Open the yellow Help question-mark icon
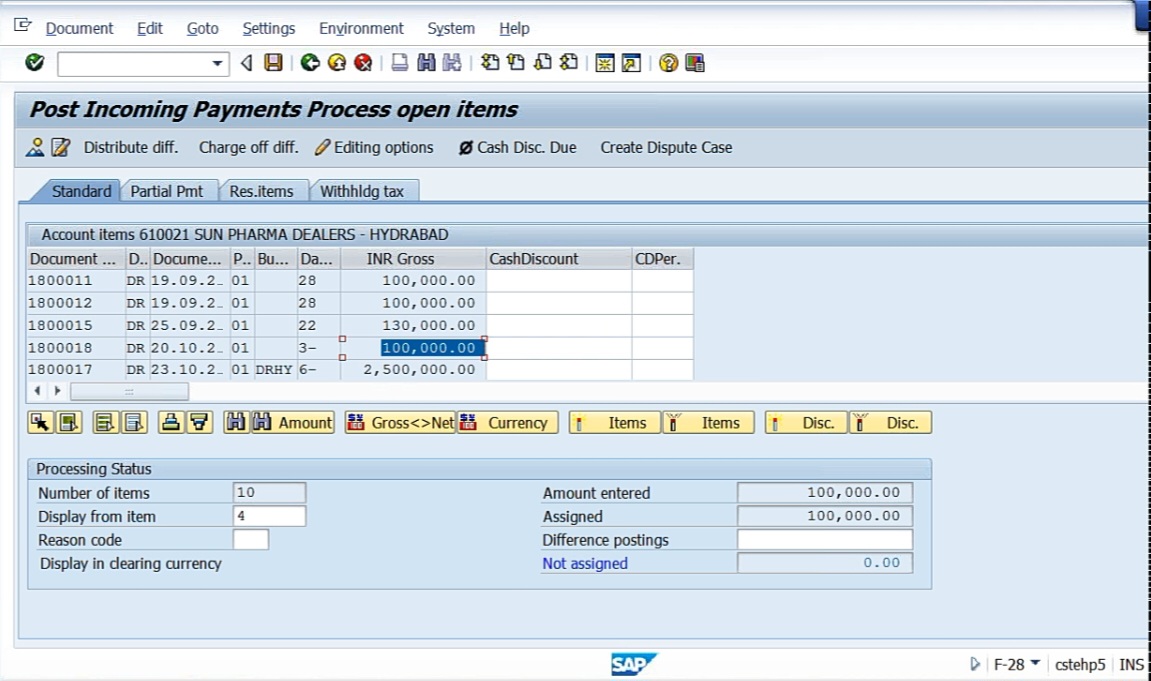 668,63
